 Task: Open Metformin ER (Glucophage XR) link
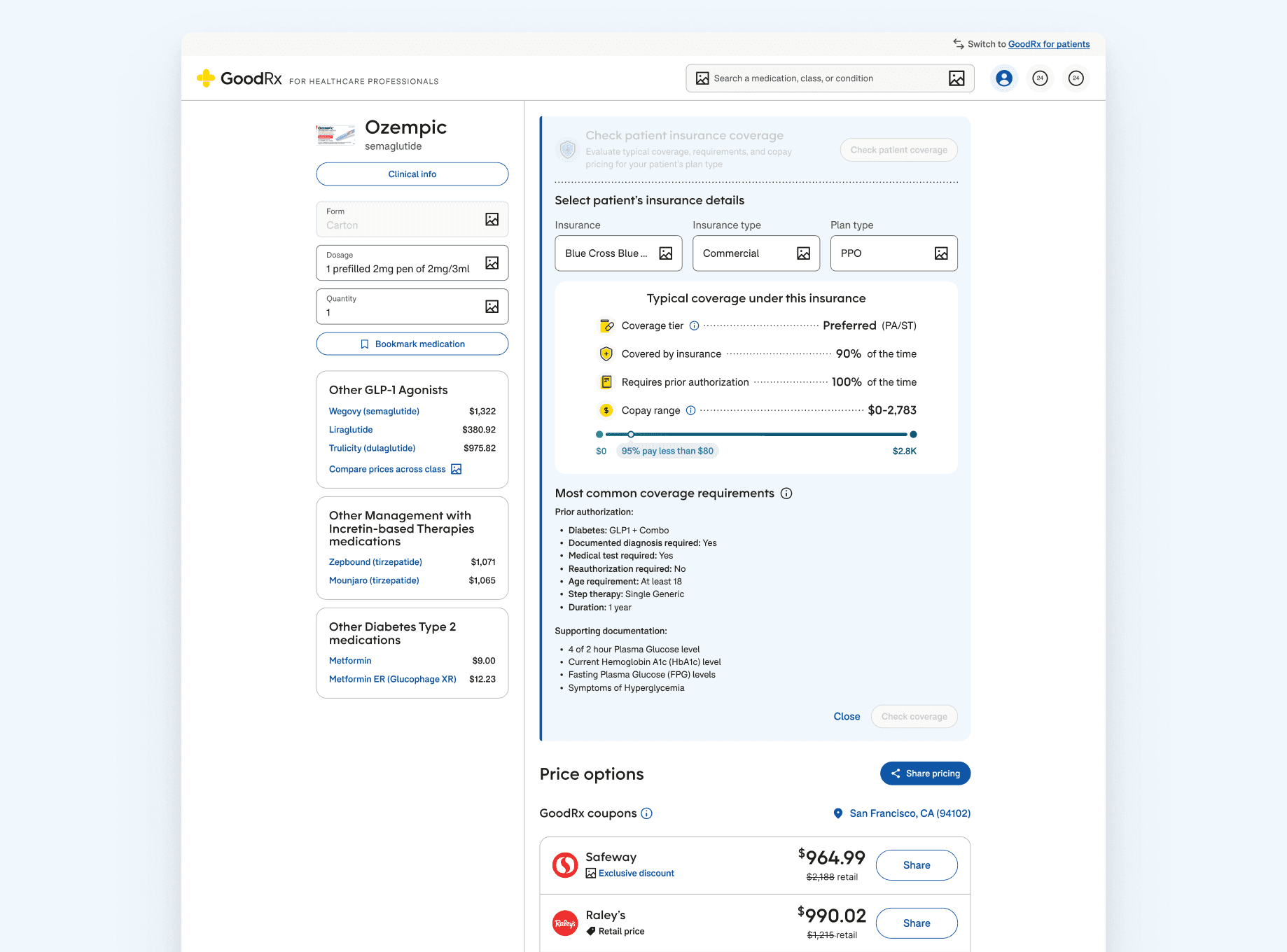[393, 679]
